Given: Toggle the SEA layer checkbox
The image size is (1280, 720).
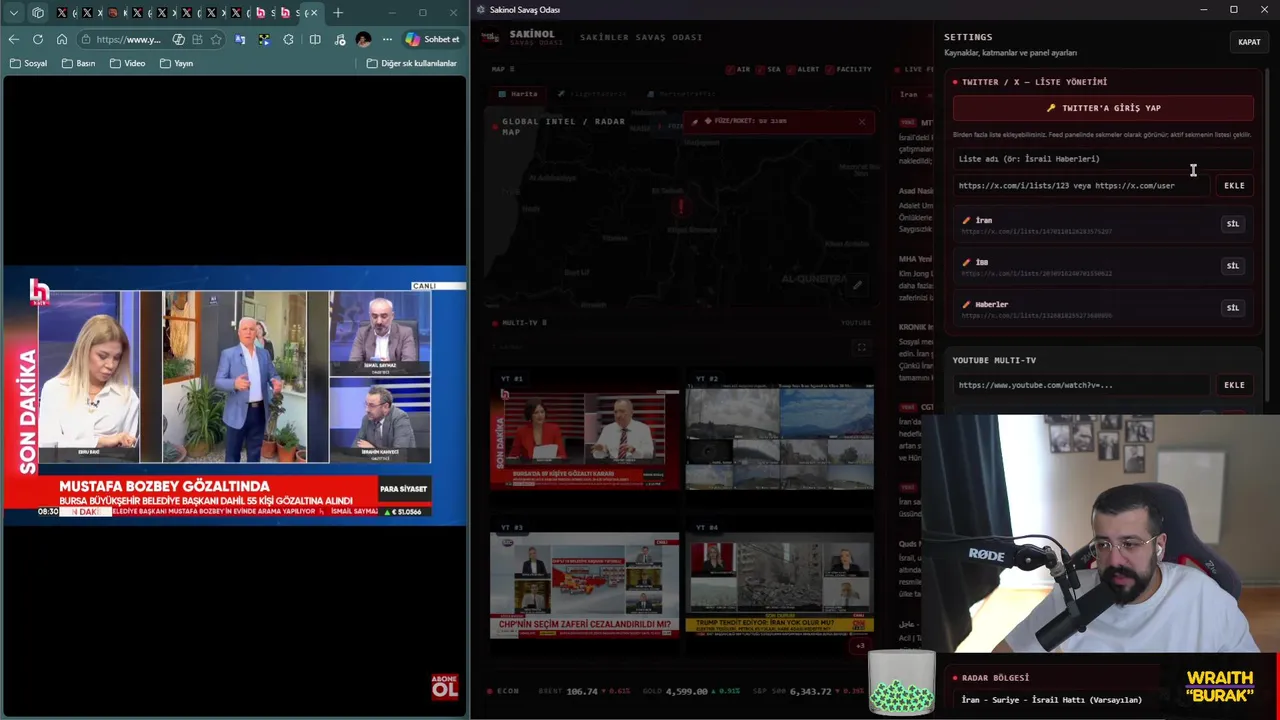Looking at the screenshot, I should (x=761, y=70).
